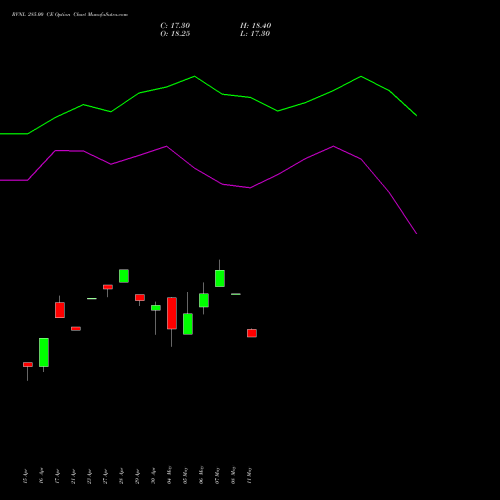Select the 27 Apr date label
Viewport: 500px width, 500px height.
pyautogui.click(x=106, y=476)
